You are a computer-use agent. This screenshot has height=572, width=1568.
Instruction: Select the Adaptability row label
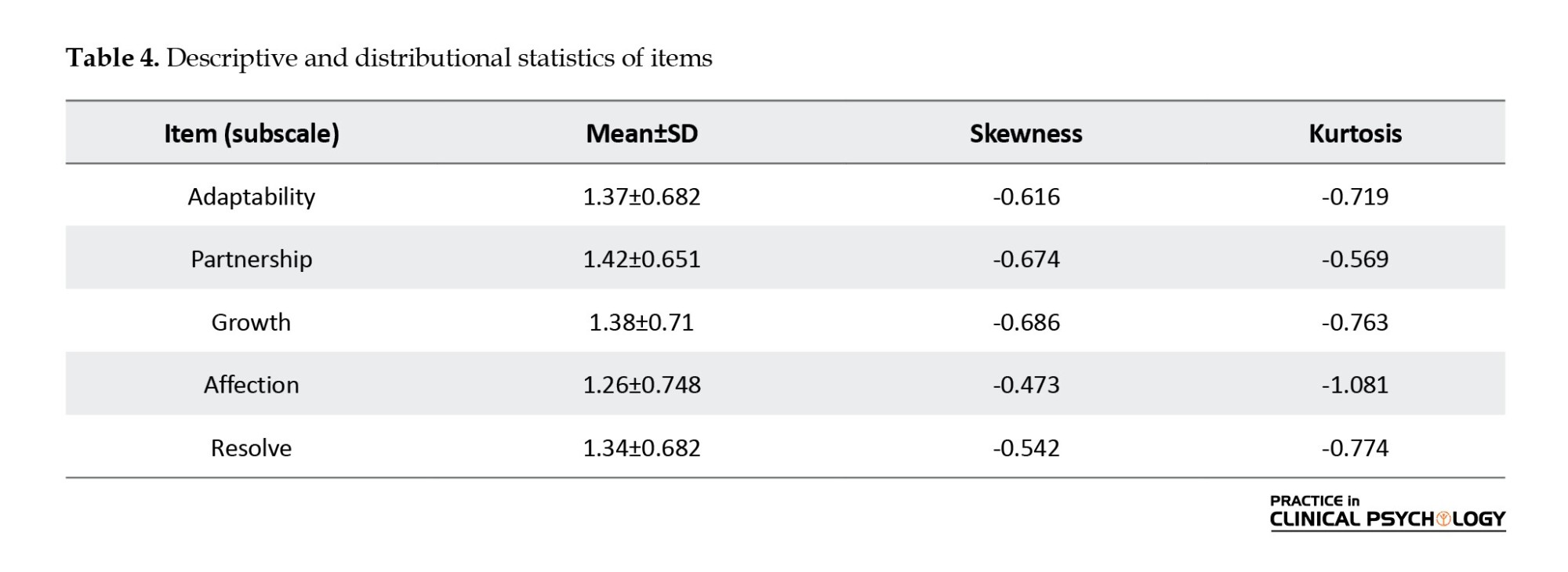[x=251, y=196]
